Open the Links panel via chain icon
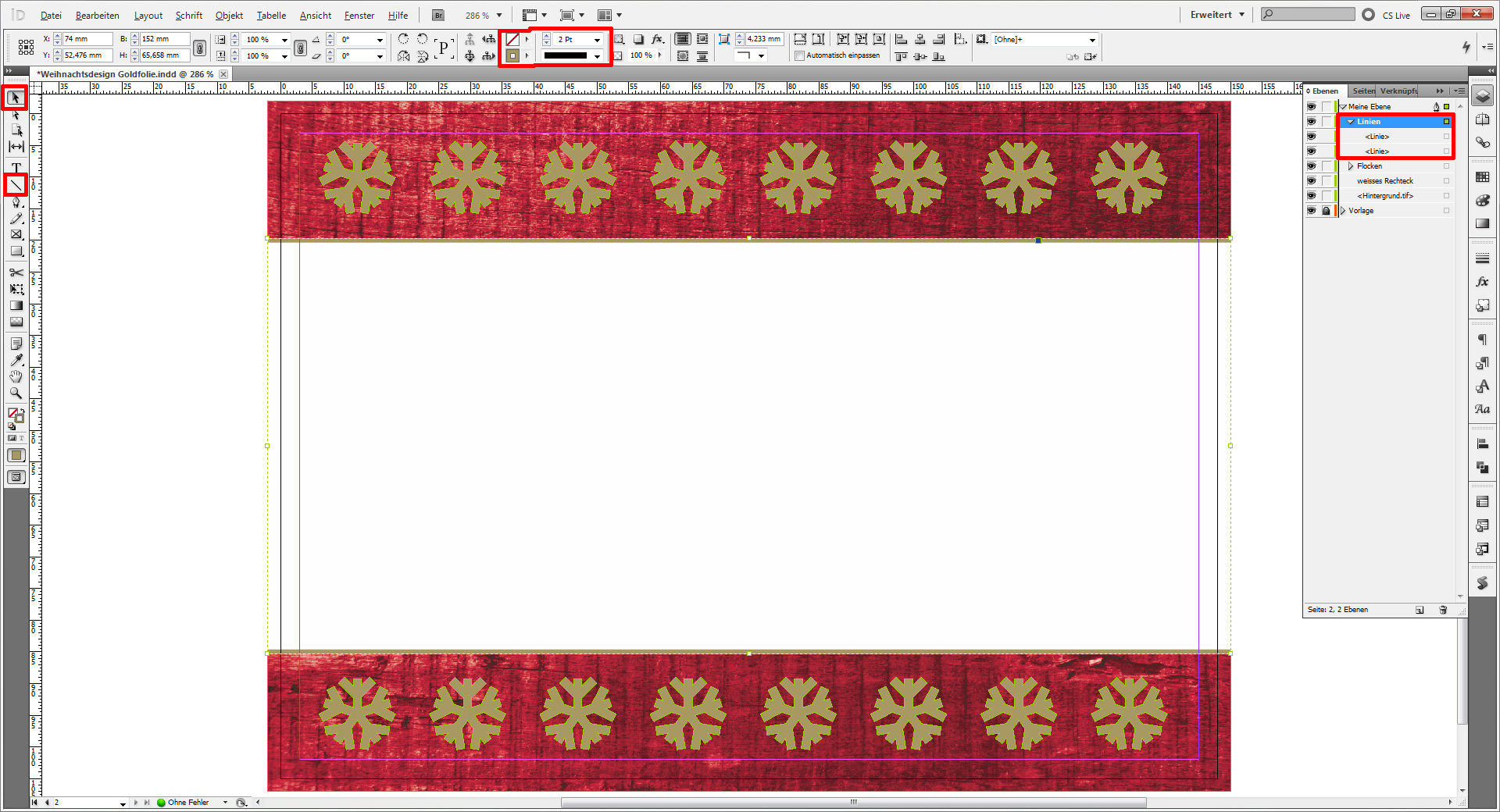1500x812 pixels. click(1482, 143)
